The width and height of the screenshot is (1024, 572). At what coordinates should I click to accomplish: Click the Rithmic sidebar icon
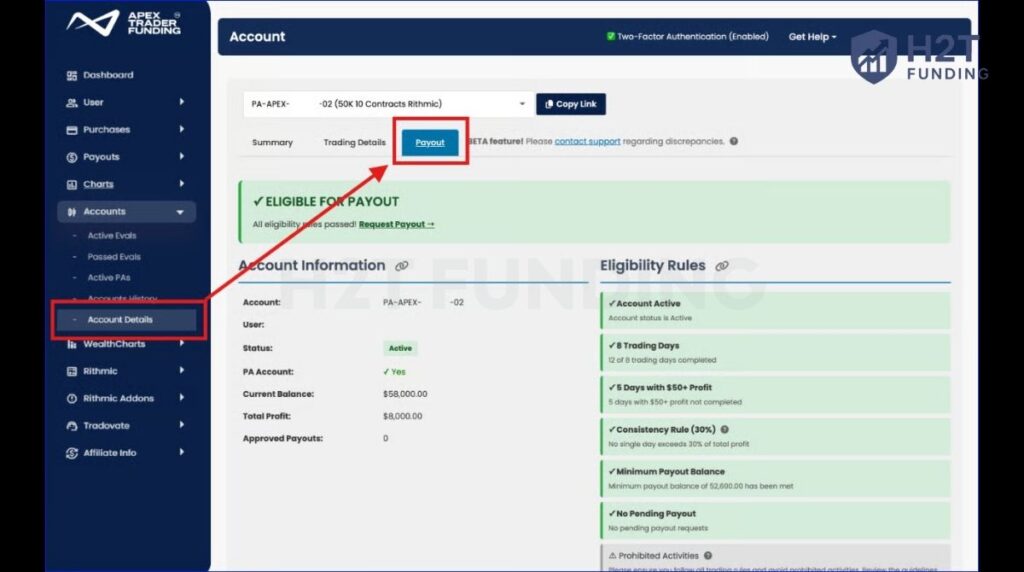click(72, 372)
